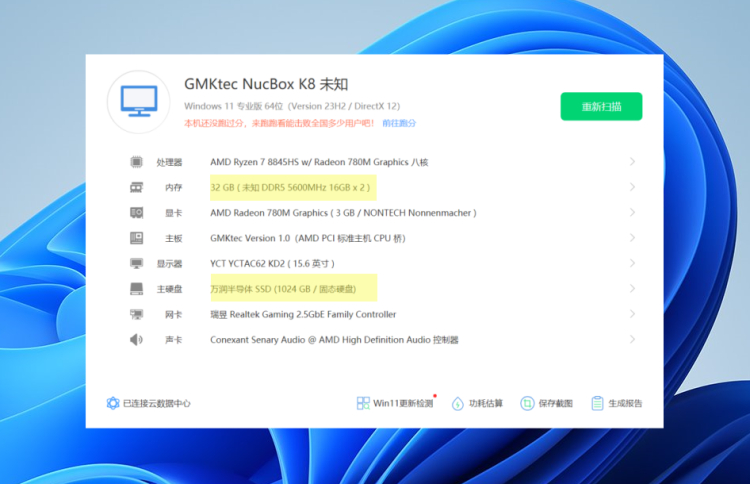Click the 网卡 label

[x=174, y=314]
